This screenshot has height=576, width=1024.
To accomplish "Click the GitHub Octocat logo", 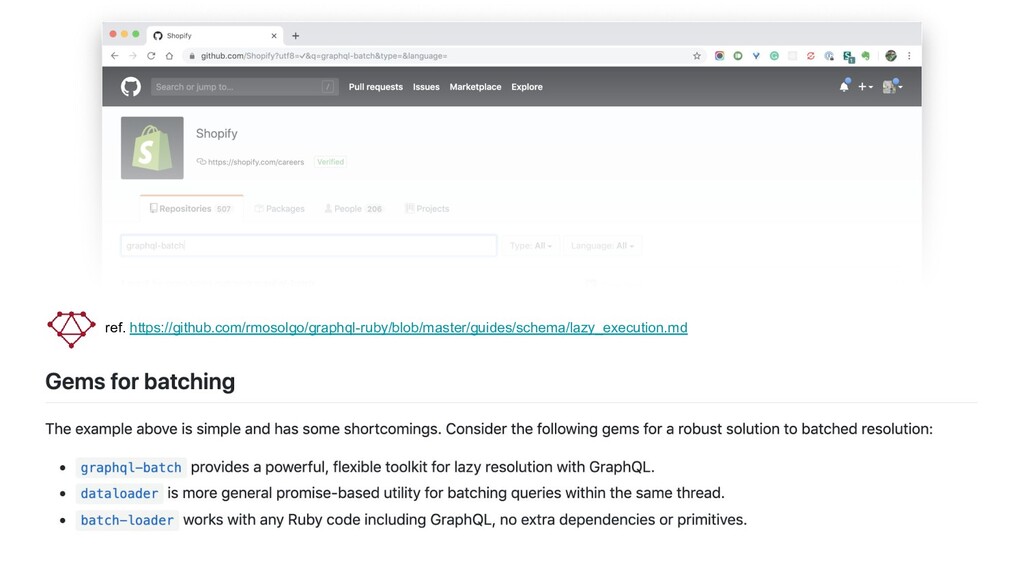I will click(131, 87).
